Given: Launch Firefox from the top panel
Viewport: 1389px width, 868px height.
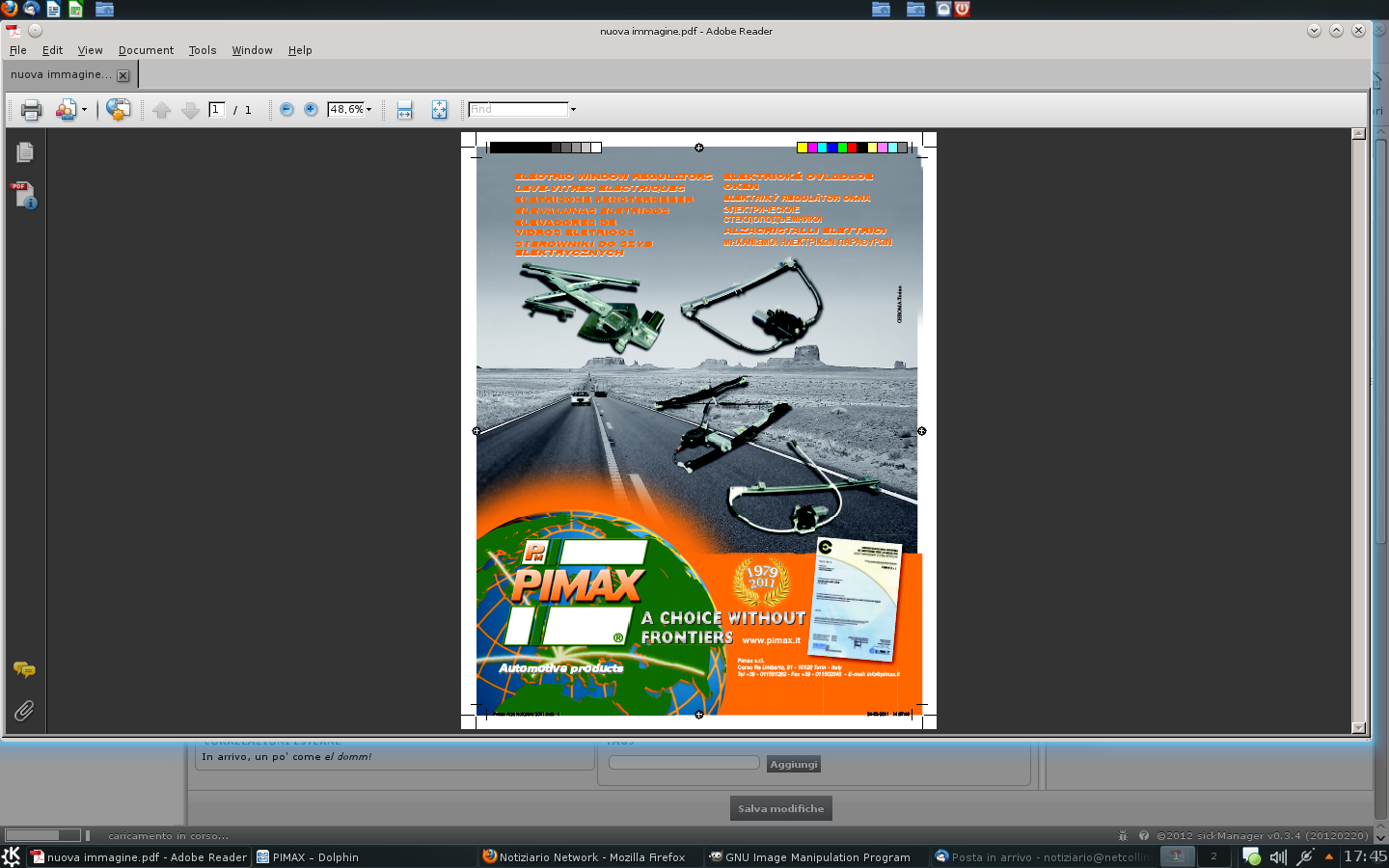Looking at the screenshot, I should [x=10, y=9].
